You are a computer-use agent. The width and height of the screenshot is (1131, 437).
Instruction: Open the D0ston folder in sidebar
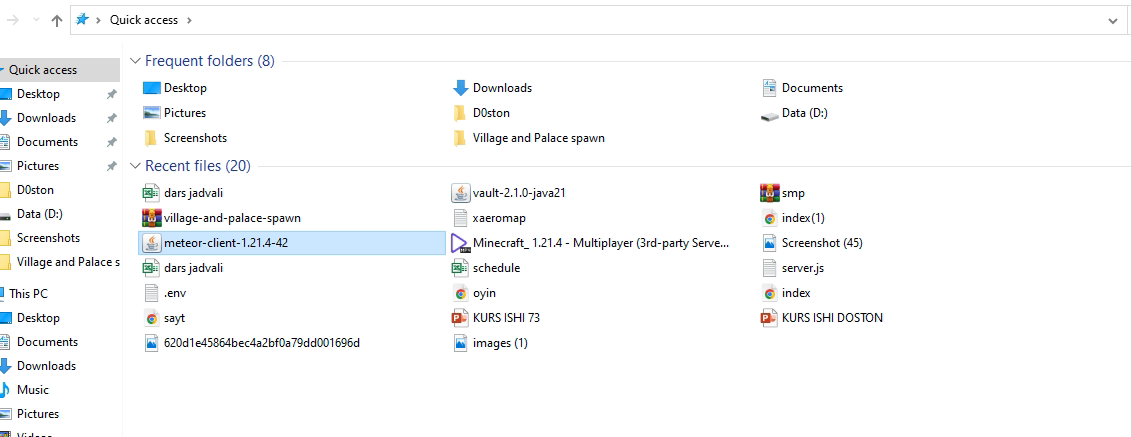point(35,190)
